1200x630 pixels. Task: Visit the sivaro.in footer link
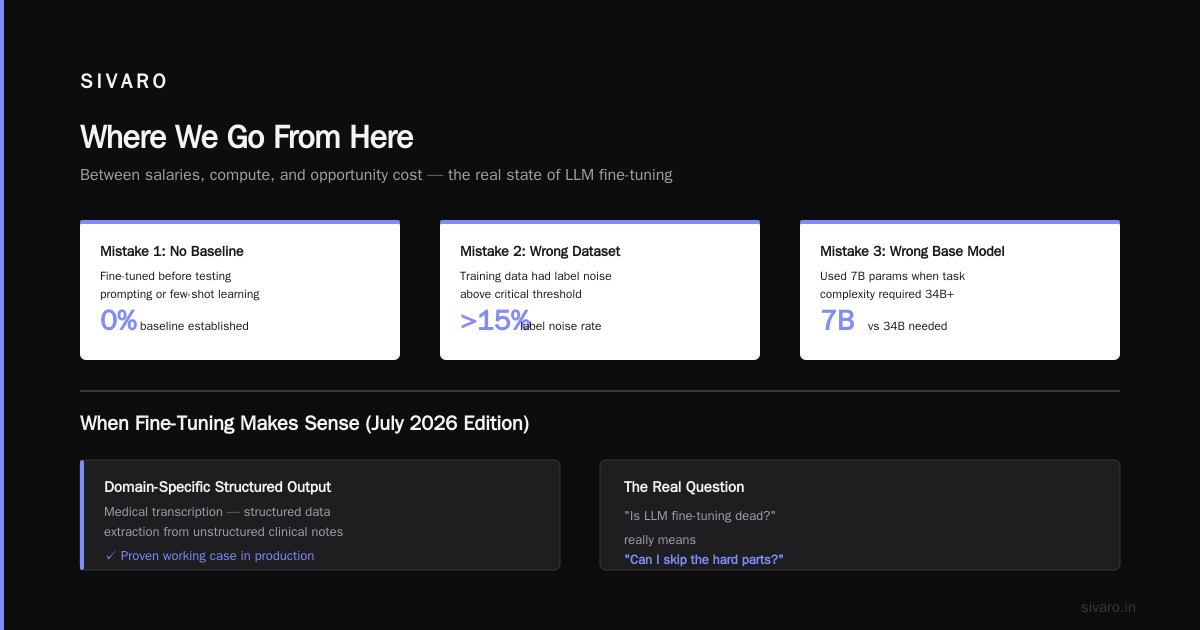pyautogui.click(x=1109, y=607)
